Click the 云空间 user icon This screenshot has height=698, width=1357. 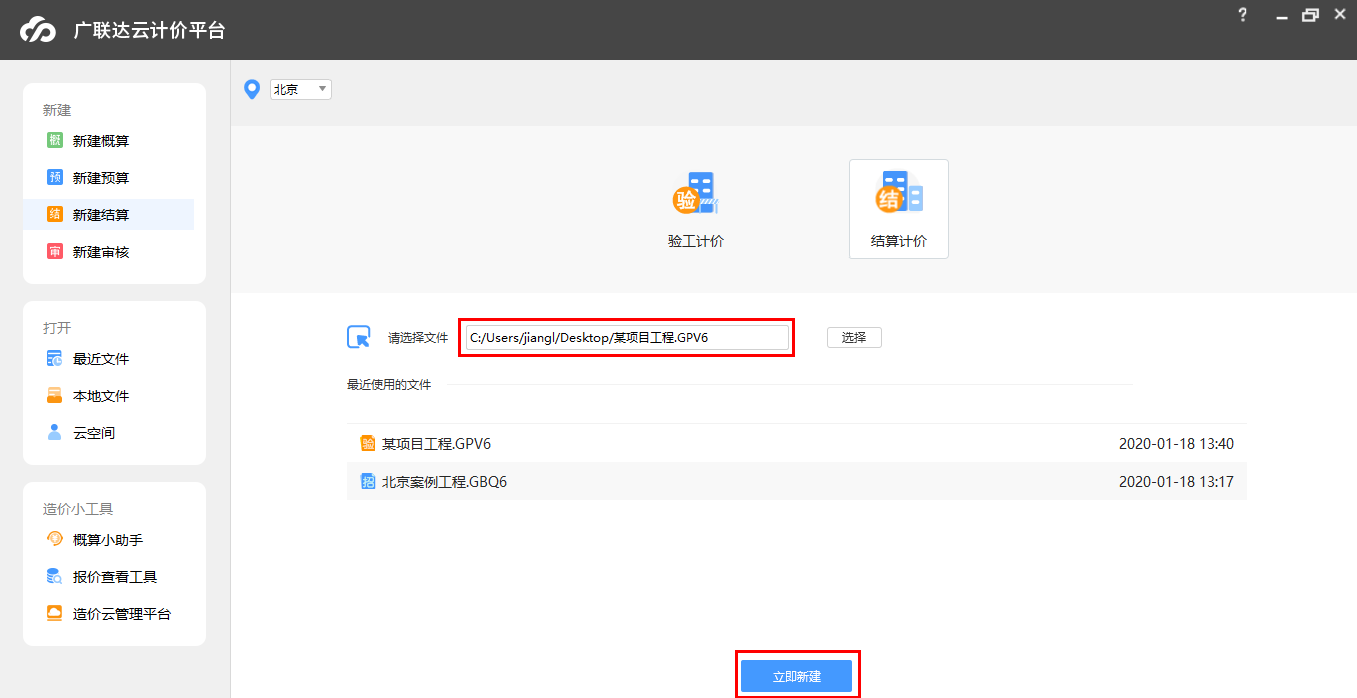[55, 433]
